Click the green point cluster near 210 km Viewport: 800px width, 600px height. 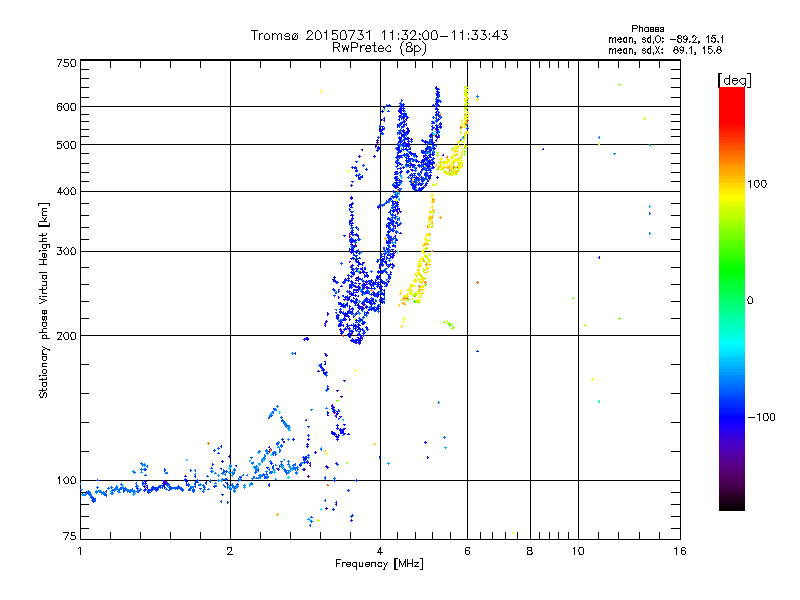click(x=449, y=324)
